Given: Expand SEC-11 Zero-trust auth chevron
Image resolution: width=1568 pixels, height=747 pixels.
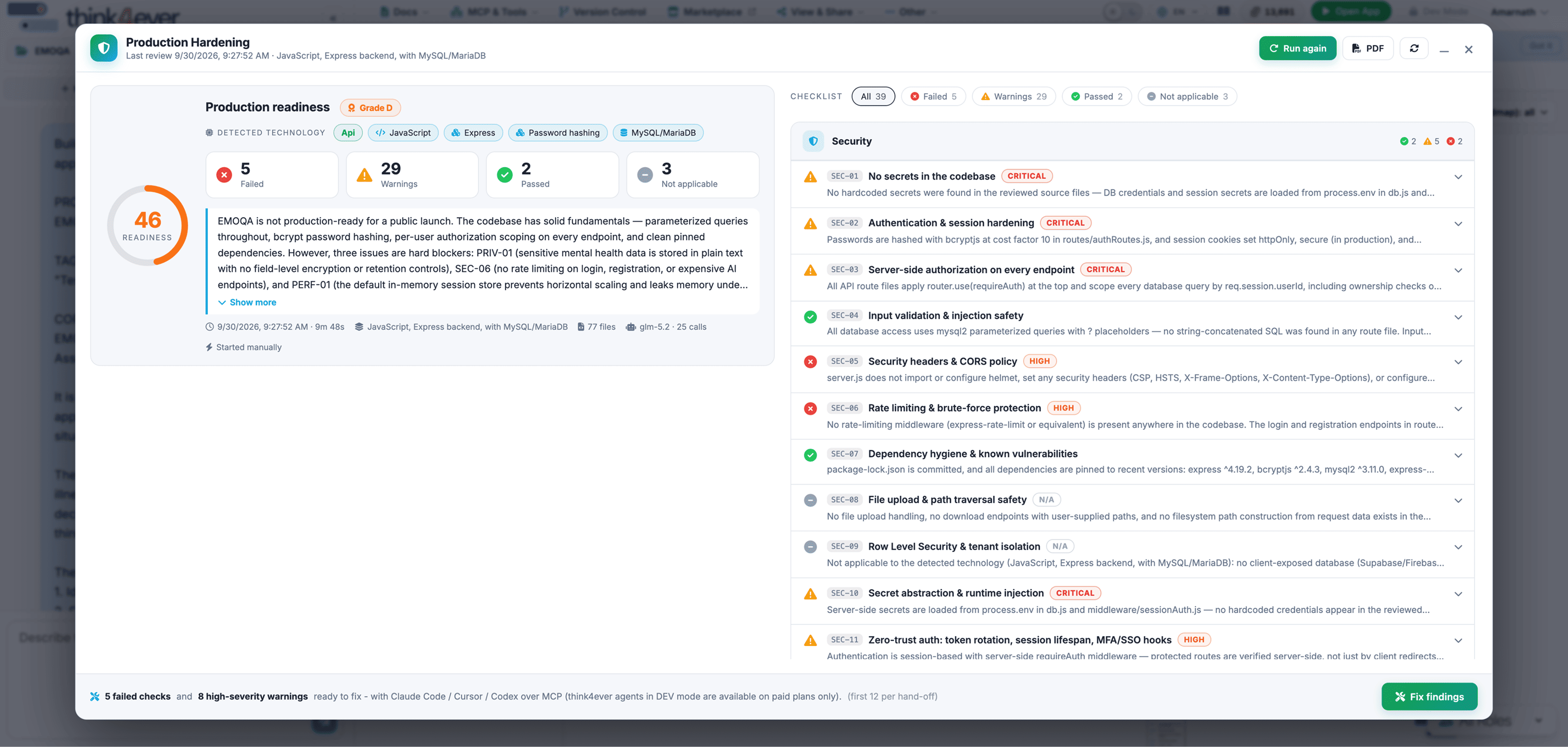Looking at the screenshot, I should click(1458, 640).
